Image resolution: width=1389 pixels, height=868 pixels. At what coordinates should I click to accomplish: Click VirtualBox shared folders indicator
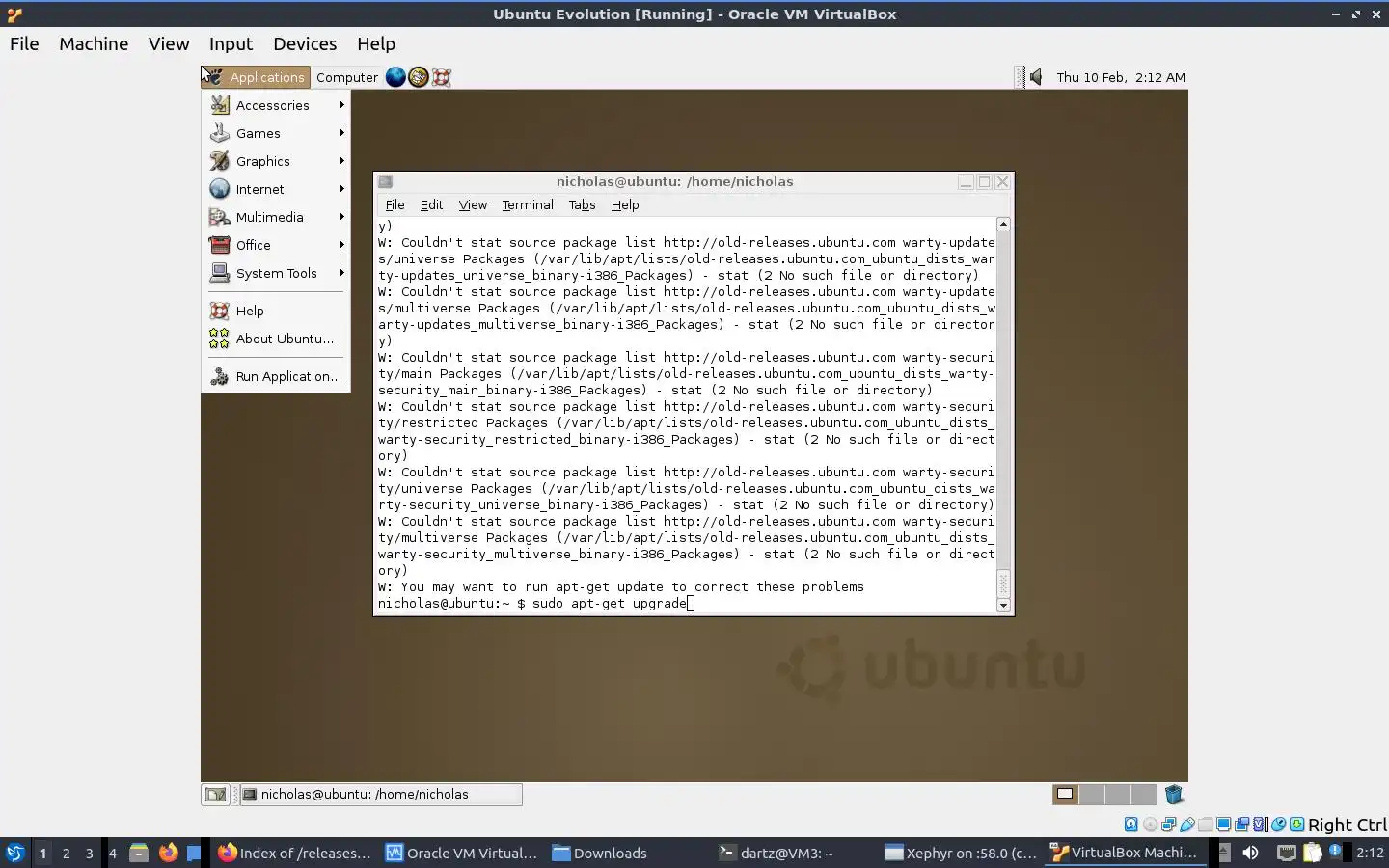1205,825
